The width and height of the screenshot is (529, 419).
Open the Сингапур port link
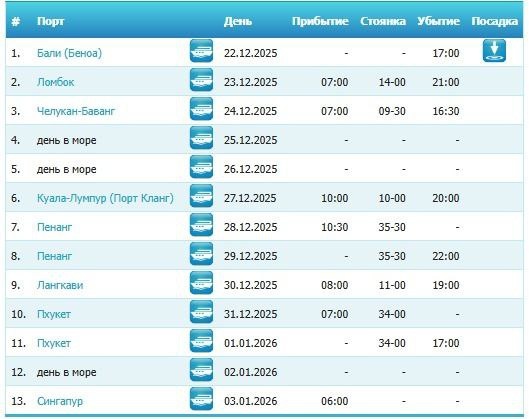point(60,401)
